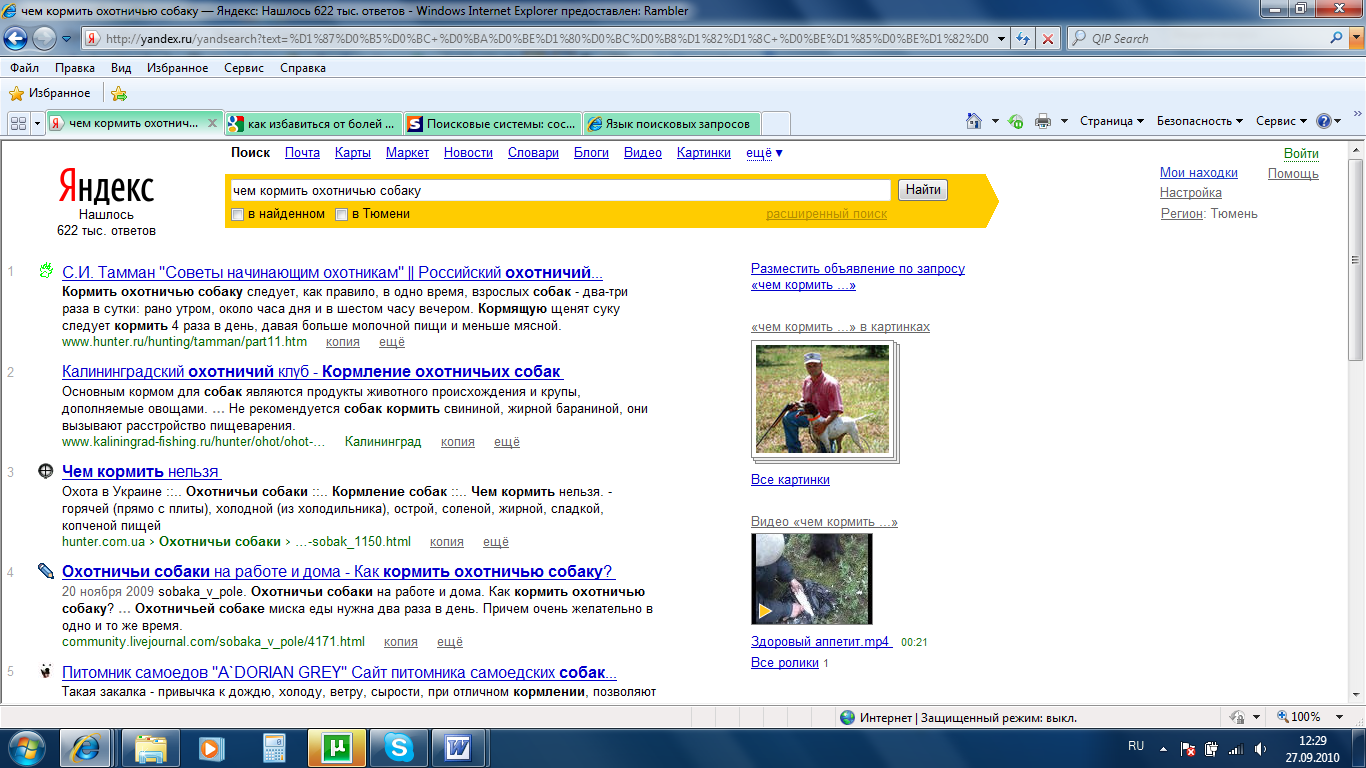Open Favorites star button

49,93
